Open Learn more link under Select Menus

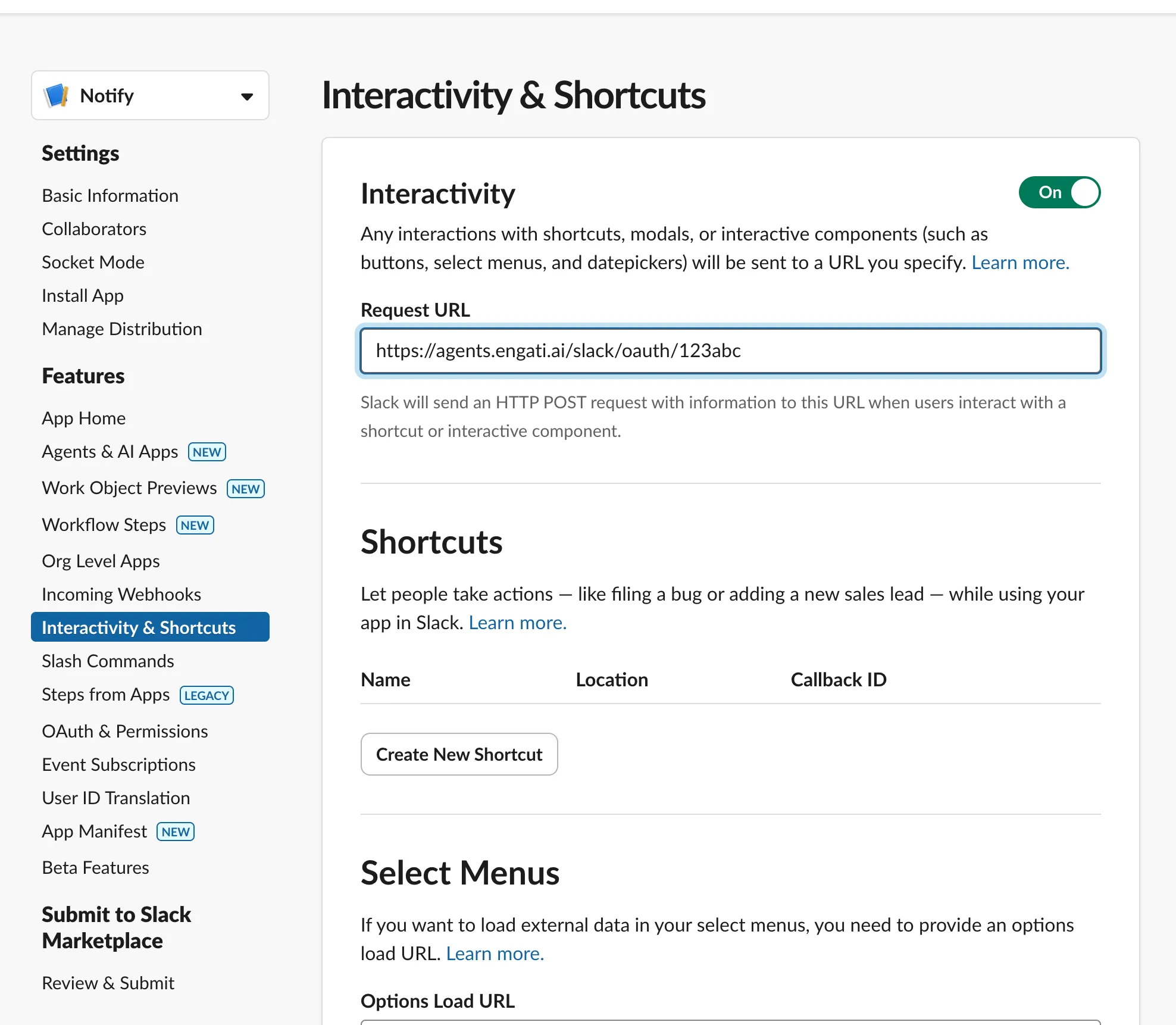pos(495,953)
